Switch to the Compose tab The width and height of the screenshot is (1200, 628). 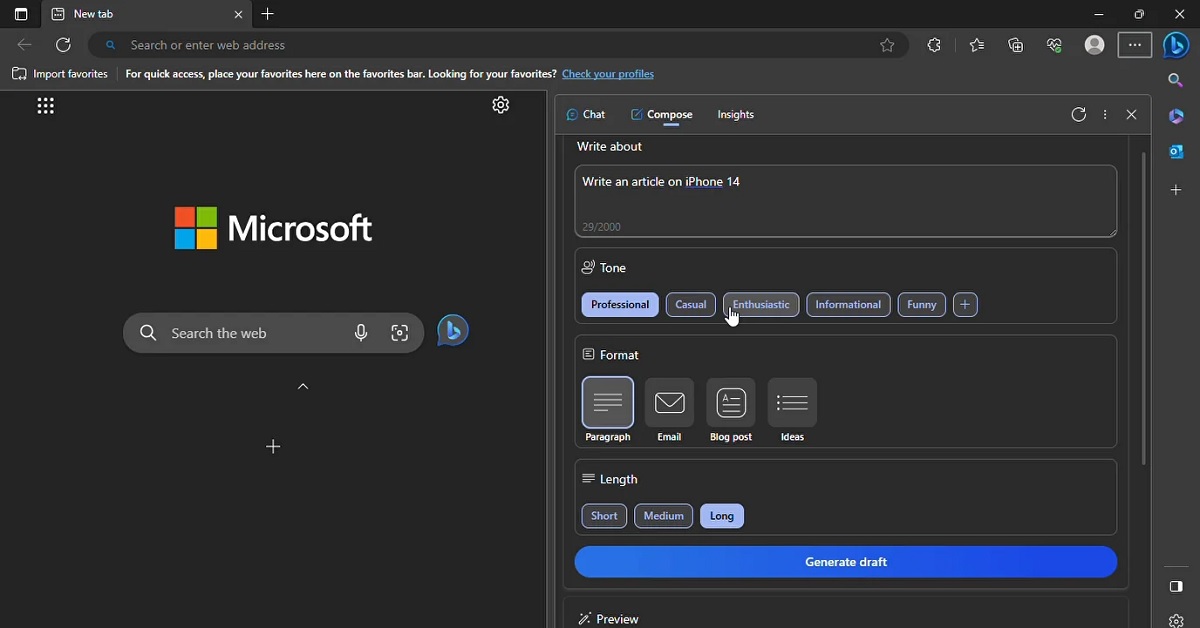coord(662,115)
